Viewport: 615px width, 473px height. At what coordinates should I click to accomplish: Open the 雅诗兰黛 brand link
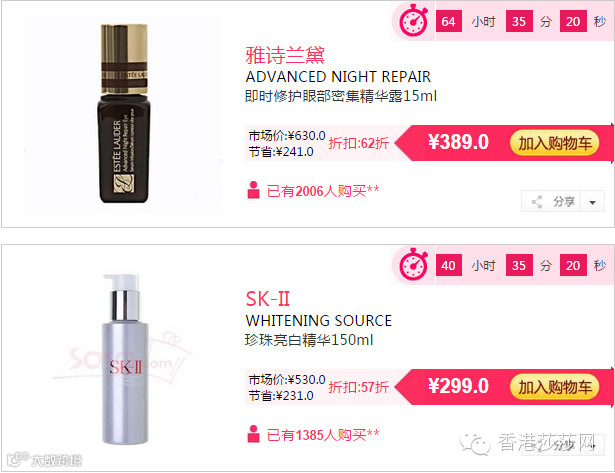click(x=285, y=55)
